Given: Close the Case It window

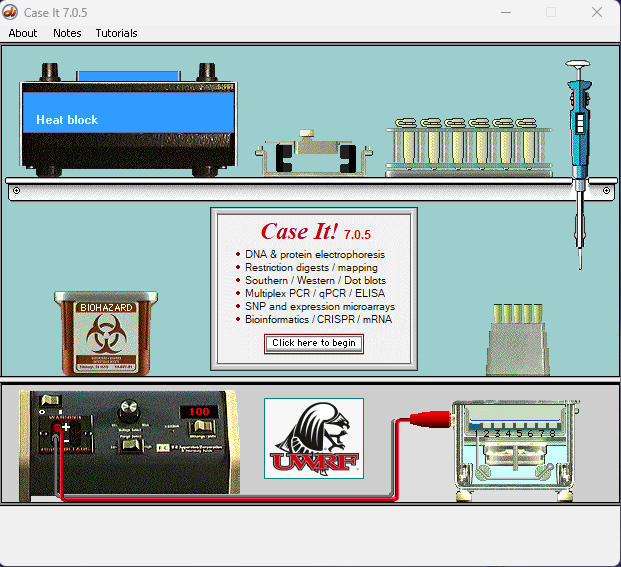Looking at the screenshot, I should tap(596, 12).
